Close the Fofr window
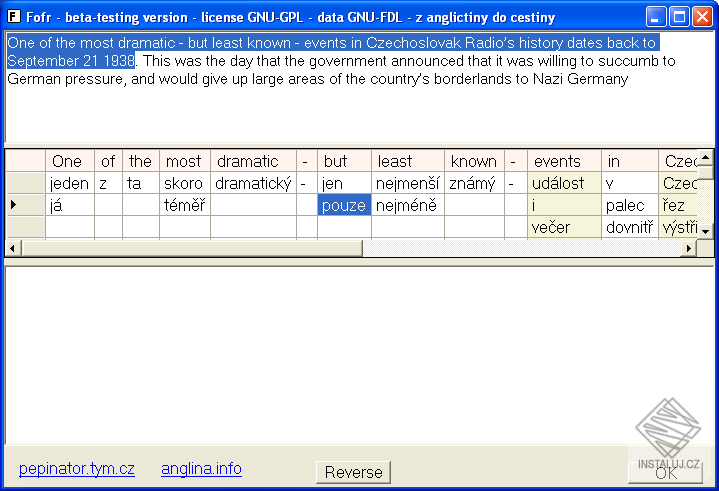Viewport: 719px width, 491px height. pos(702,17)
